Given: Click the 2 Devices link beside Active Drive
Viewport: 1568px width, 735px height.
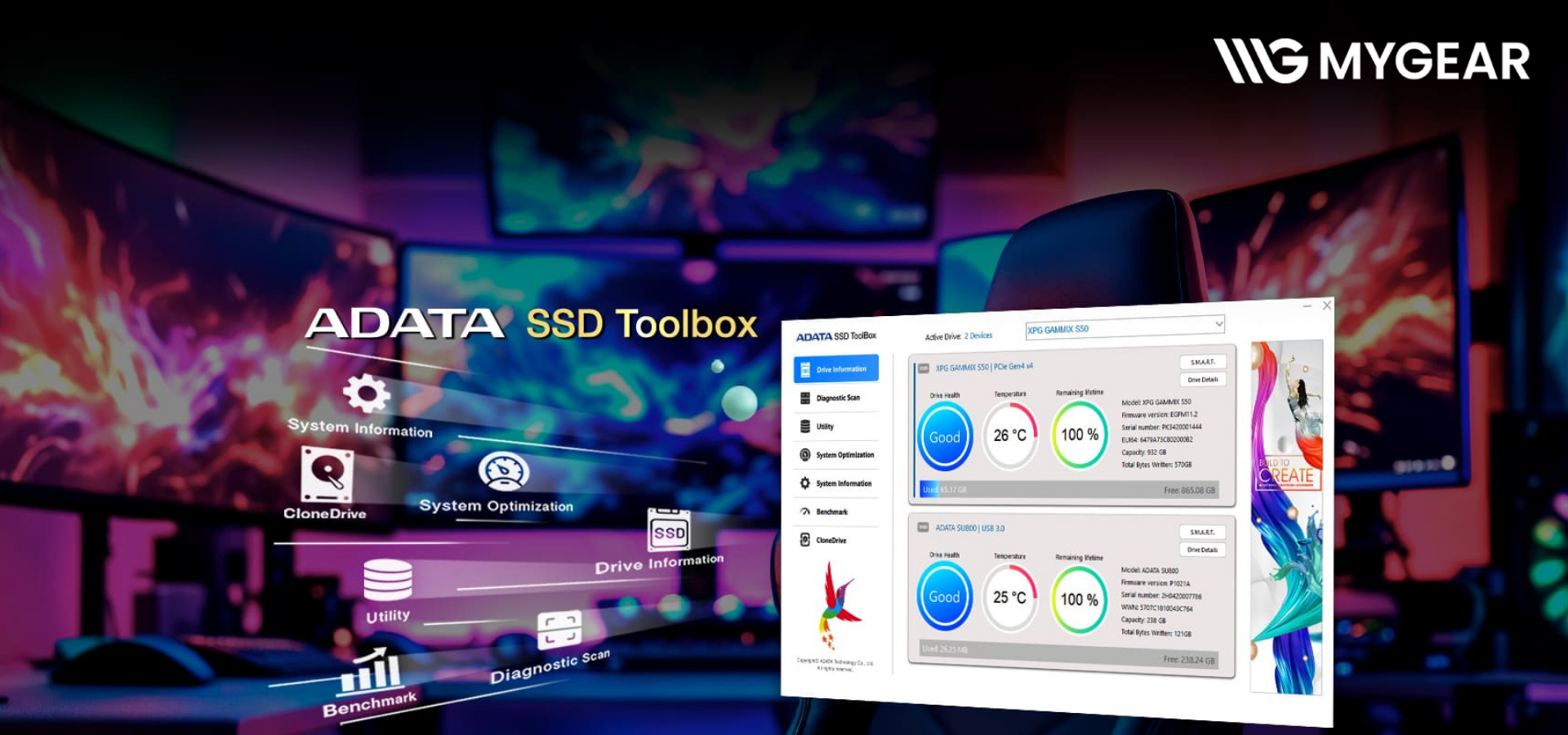Looking at the screenshot, I should [x=978, y=336].
